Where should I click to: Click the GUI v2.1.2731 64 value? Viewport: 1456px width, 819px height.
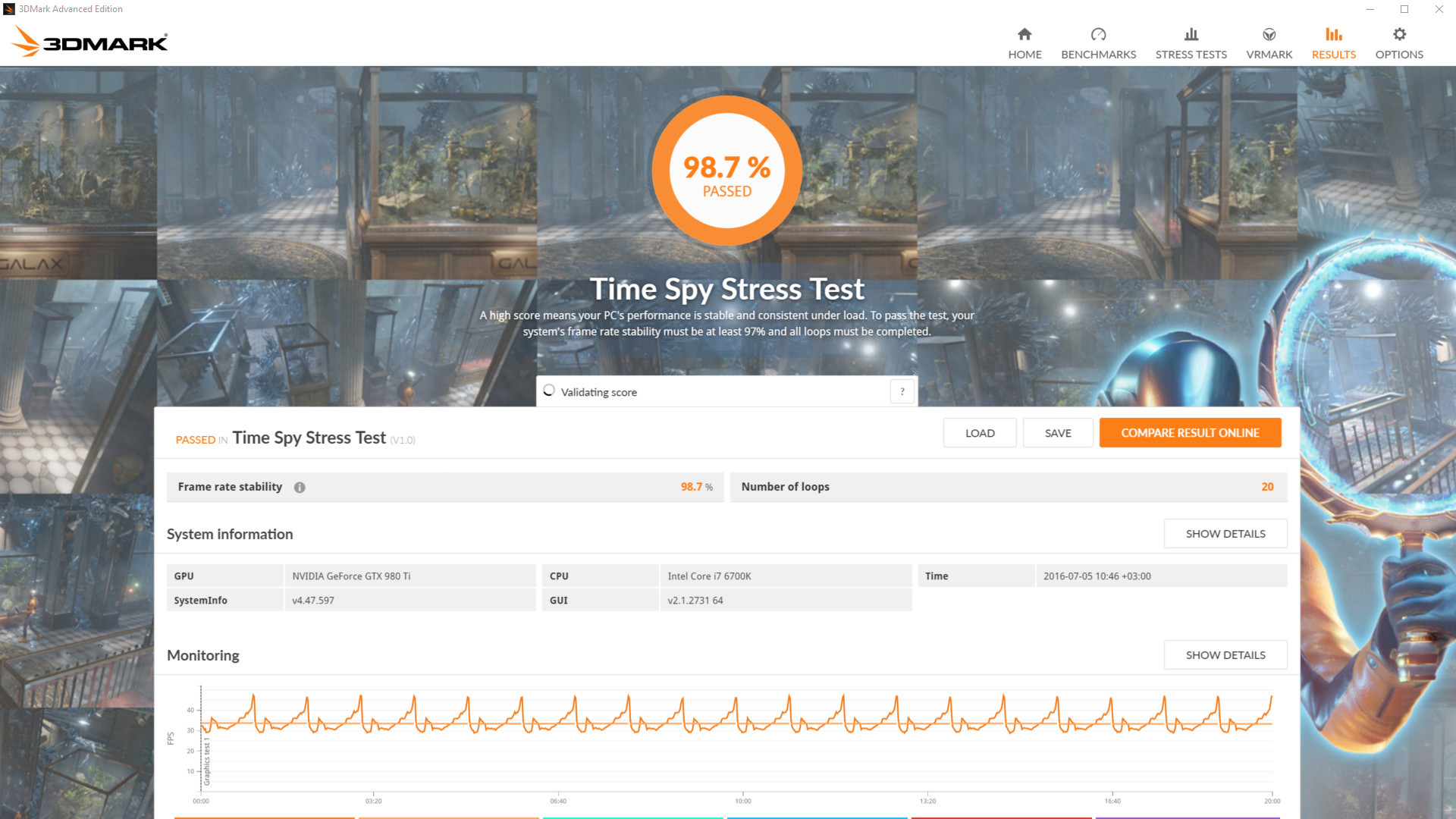(695, 601)
